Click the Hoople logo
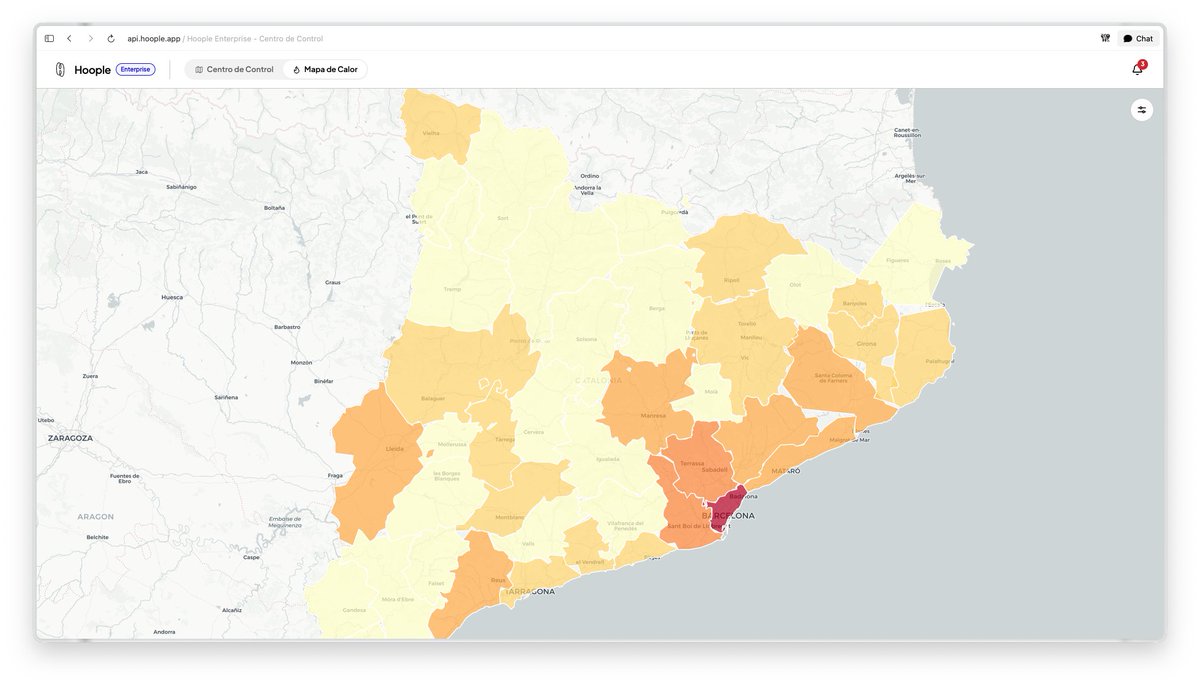Image resolution: width=1200 pixels, height=686 pixels. [x=83, y=70]
